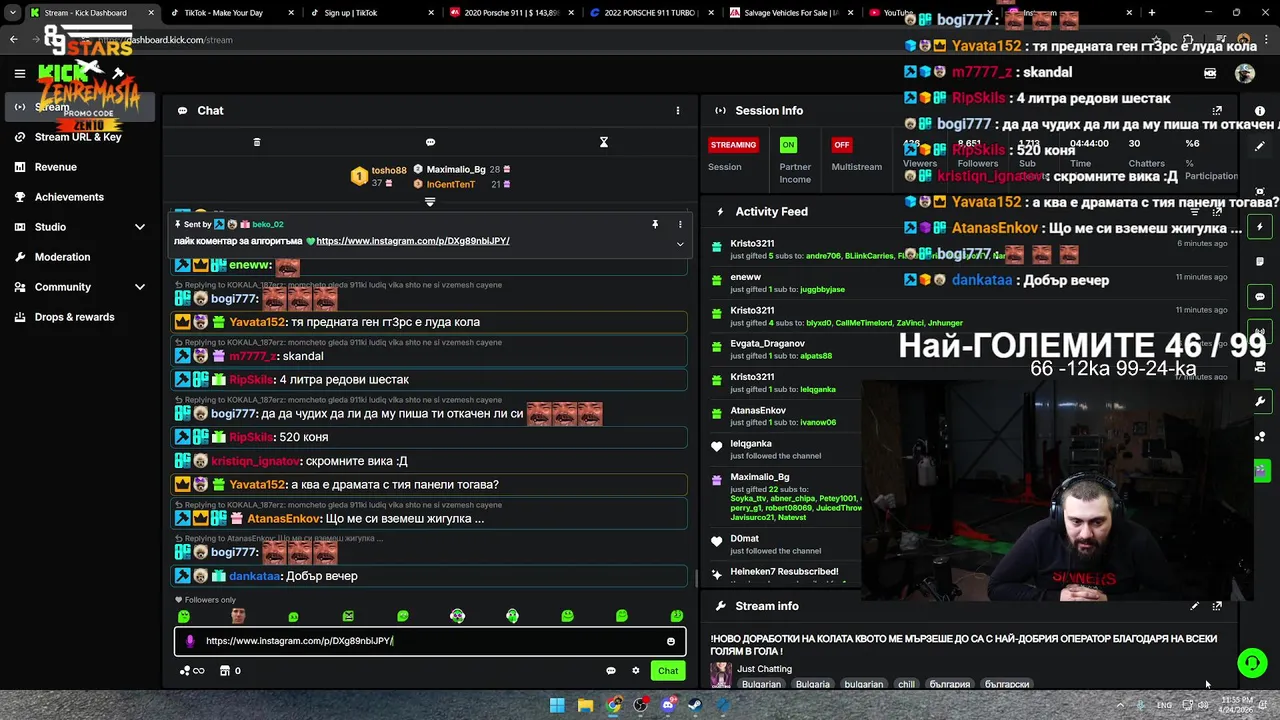This screenshot has height=720, width=1280.
Task: Insert green headphones emote
Action: coord(512,616)
